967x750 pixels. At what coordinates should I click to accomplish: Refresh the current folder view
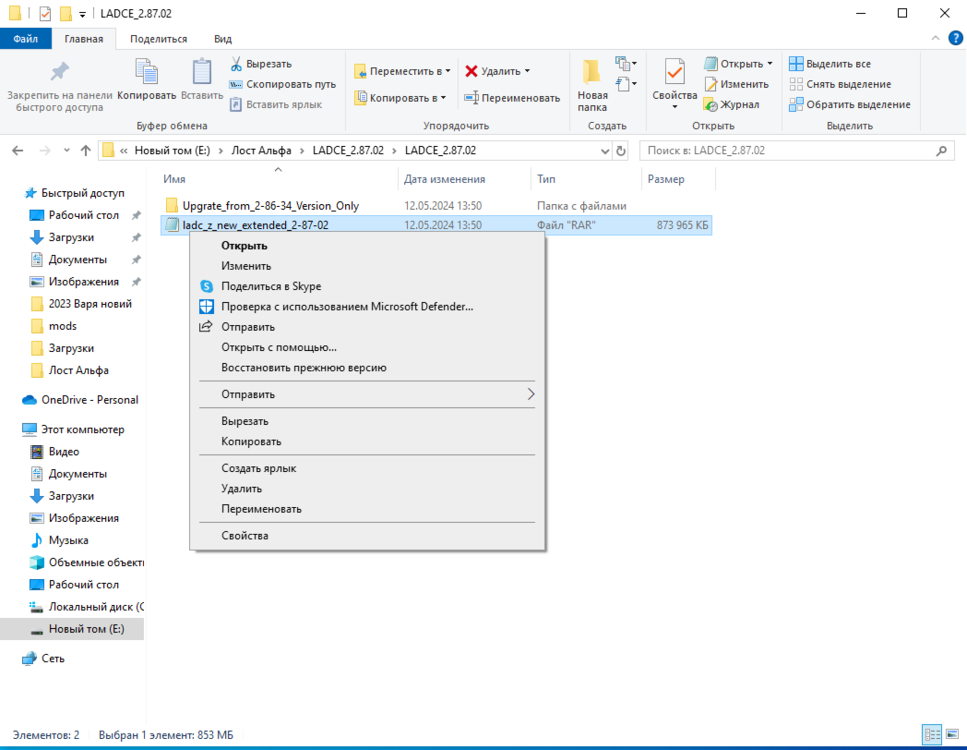tap(621, 151)
